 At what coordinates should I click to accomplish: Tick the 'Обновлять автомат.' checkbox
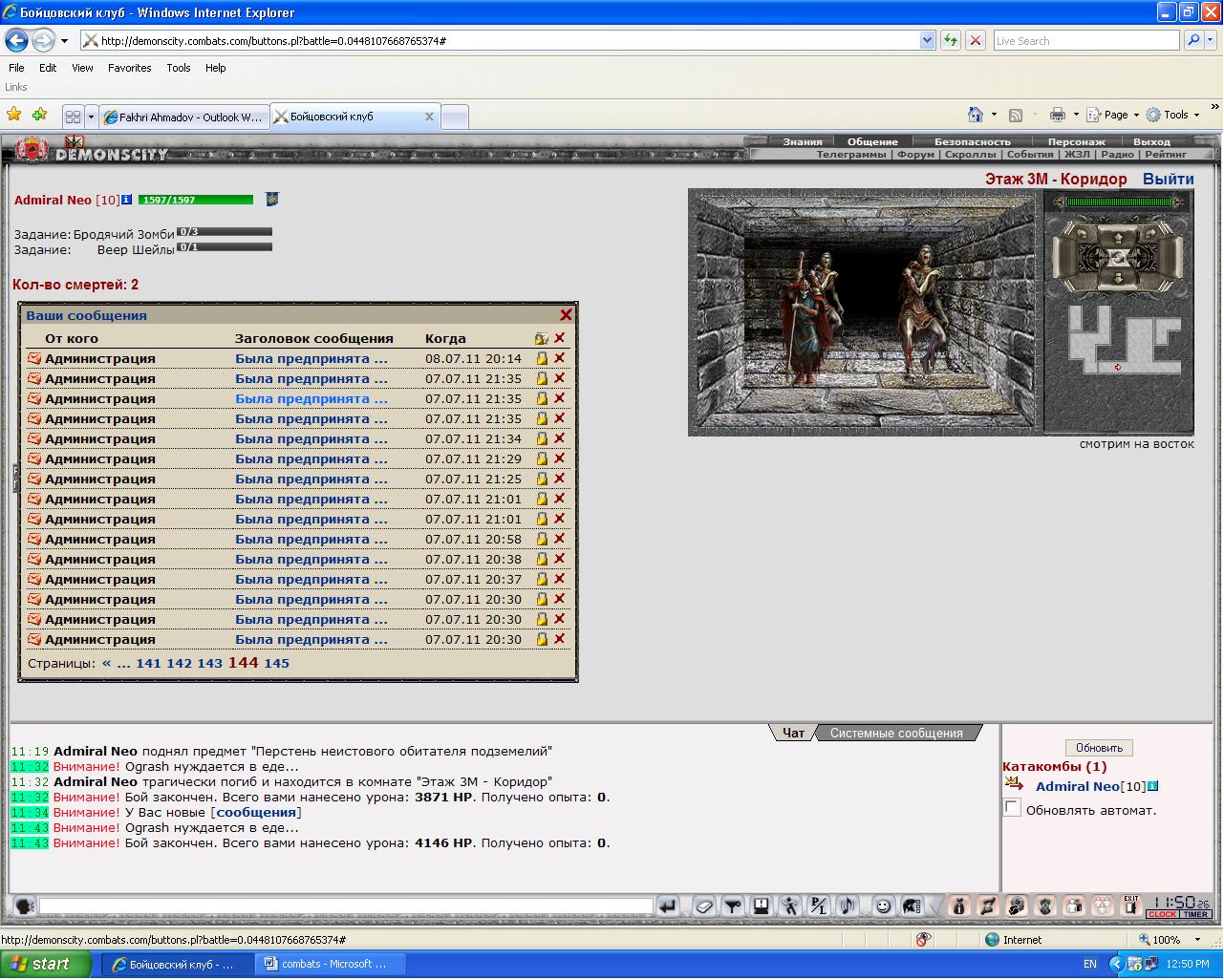1012,808
